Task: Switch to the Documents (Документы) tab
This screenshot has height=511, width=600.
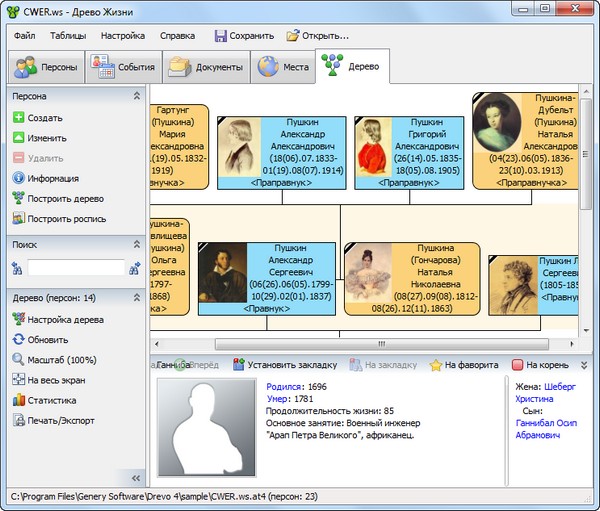Action: coord(207,67)
